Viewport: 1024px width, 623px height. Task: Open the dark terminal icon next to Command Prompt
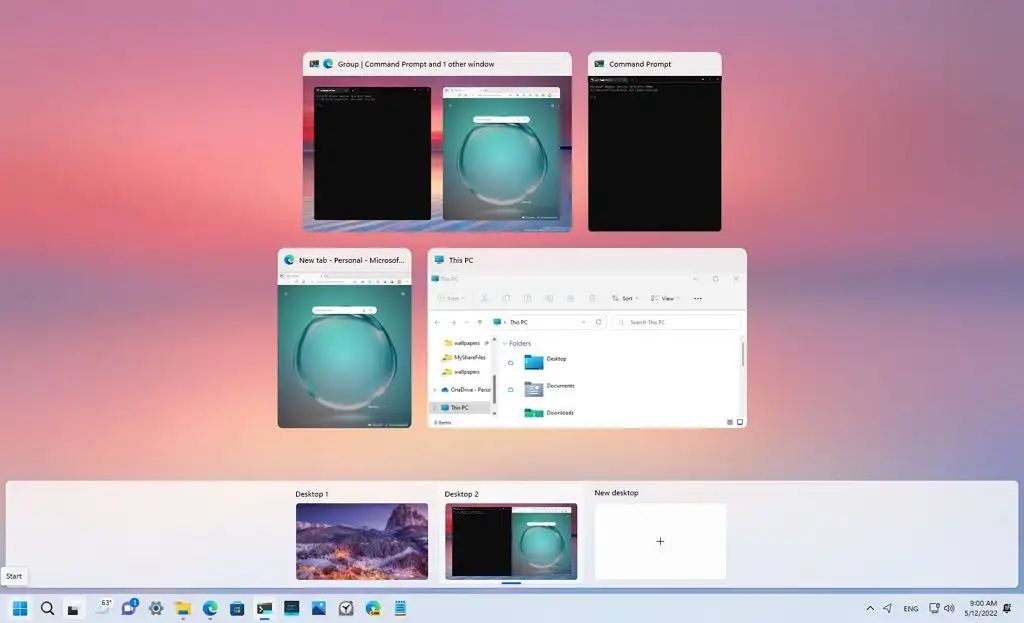291,609
